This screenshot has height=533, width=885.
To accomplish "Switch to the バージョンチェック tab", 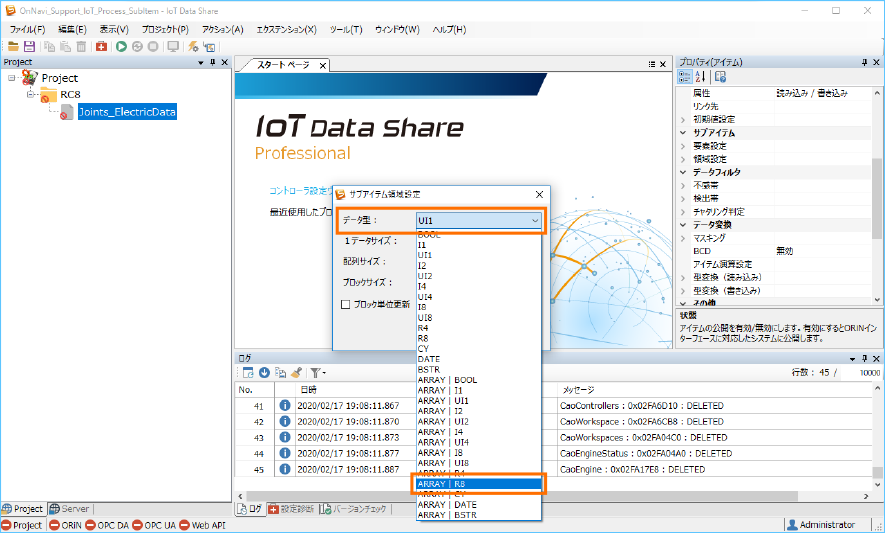I will (353, 509).
